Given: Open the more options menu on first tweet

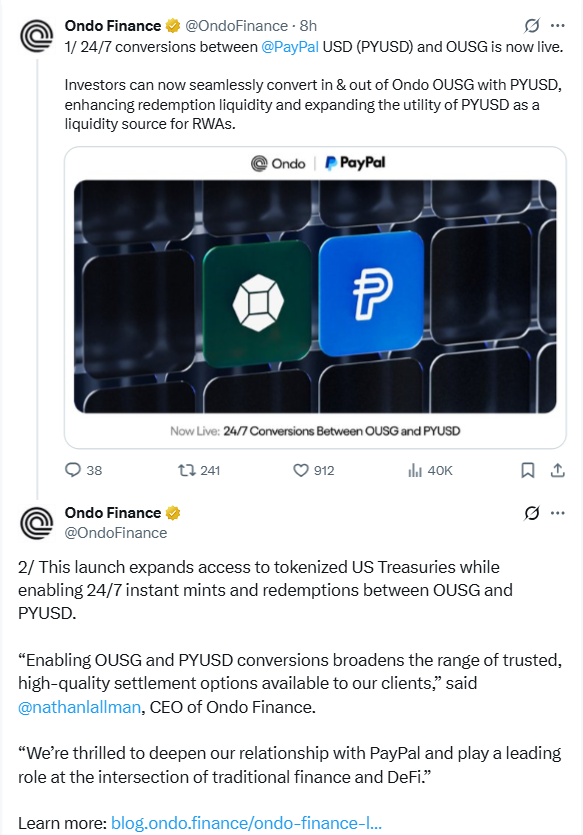Looking at the screenshot, I should [557, 26].
